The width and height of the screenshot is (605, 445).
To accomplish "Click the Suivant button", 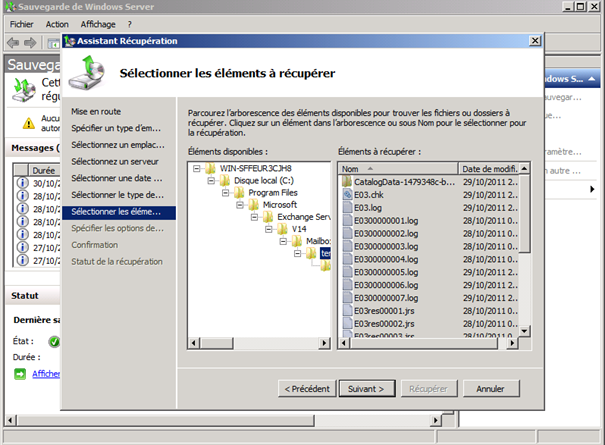I will pyautogui.click(x=367, y=389).
